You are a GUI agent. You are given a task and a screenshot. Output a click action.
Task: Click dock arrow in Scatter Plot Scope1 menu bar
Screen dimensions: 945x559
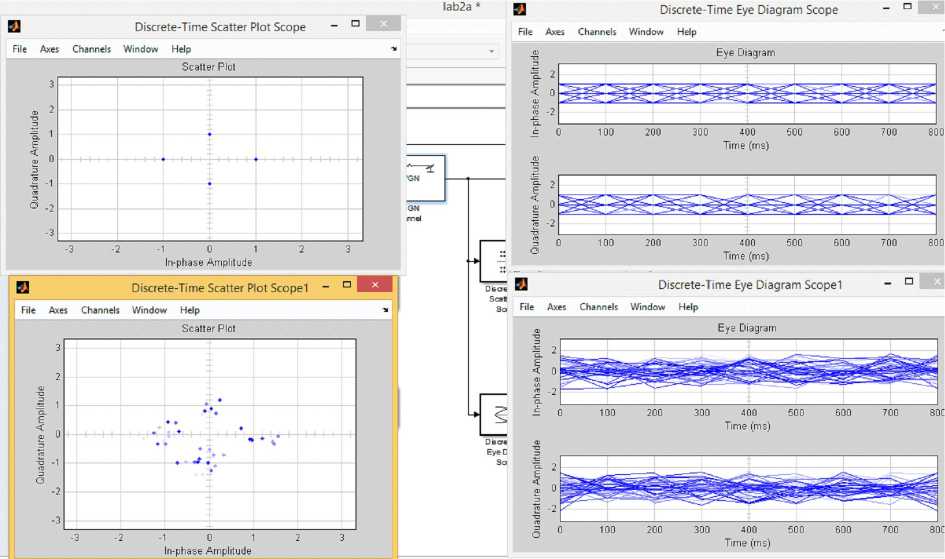point(385,311)
